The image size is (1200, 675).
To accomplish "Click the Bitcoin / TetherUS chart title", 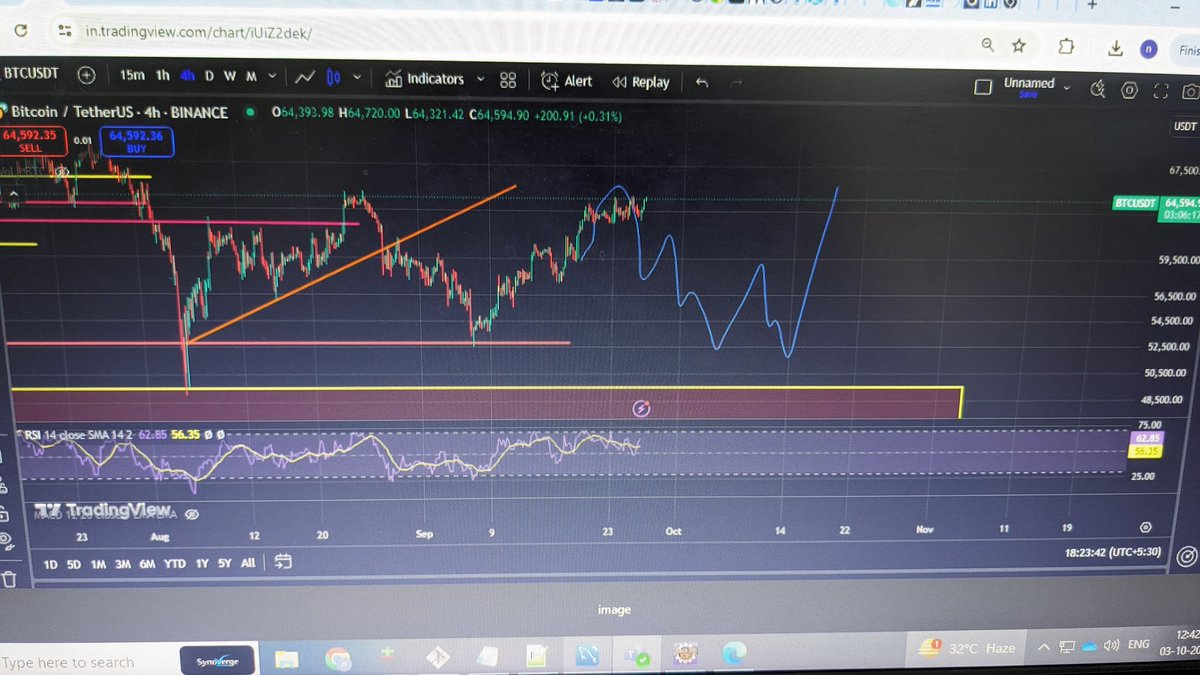I will click(119, 113).
